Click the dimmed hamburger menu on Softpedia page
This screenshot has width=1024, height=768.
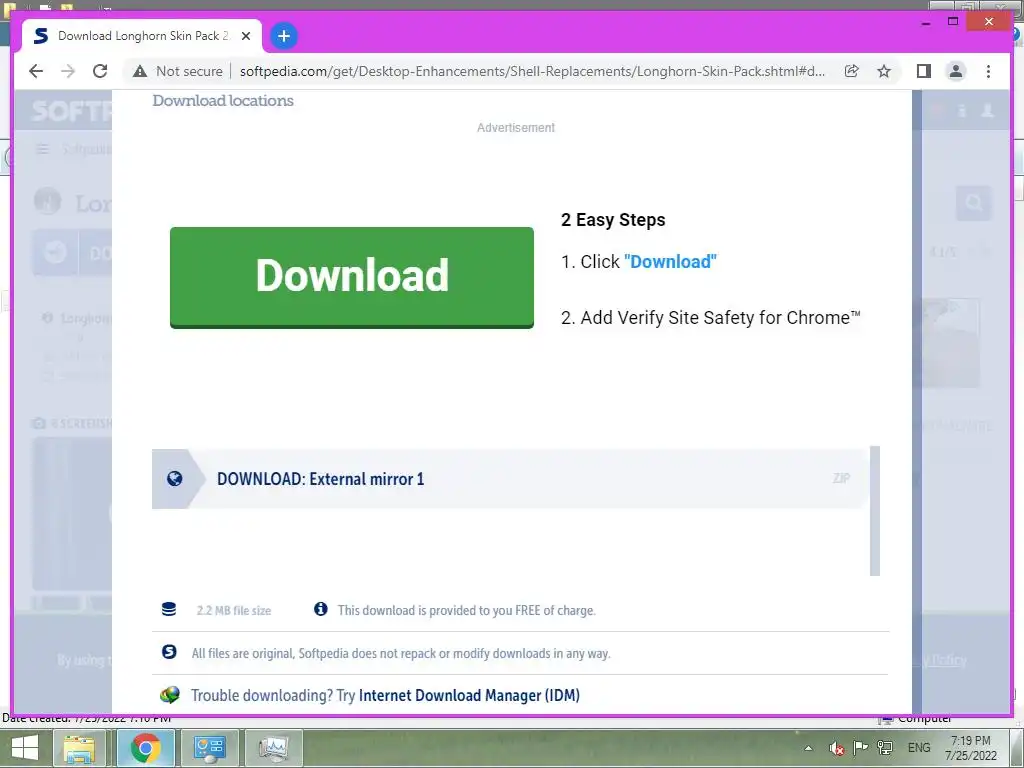point(42,150)
